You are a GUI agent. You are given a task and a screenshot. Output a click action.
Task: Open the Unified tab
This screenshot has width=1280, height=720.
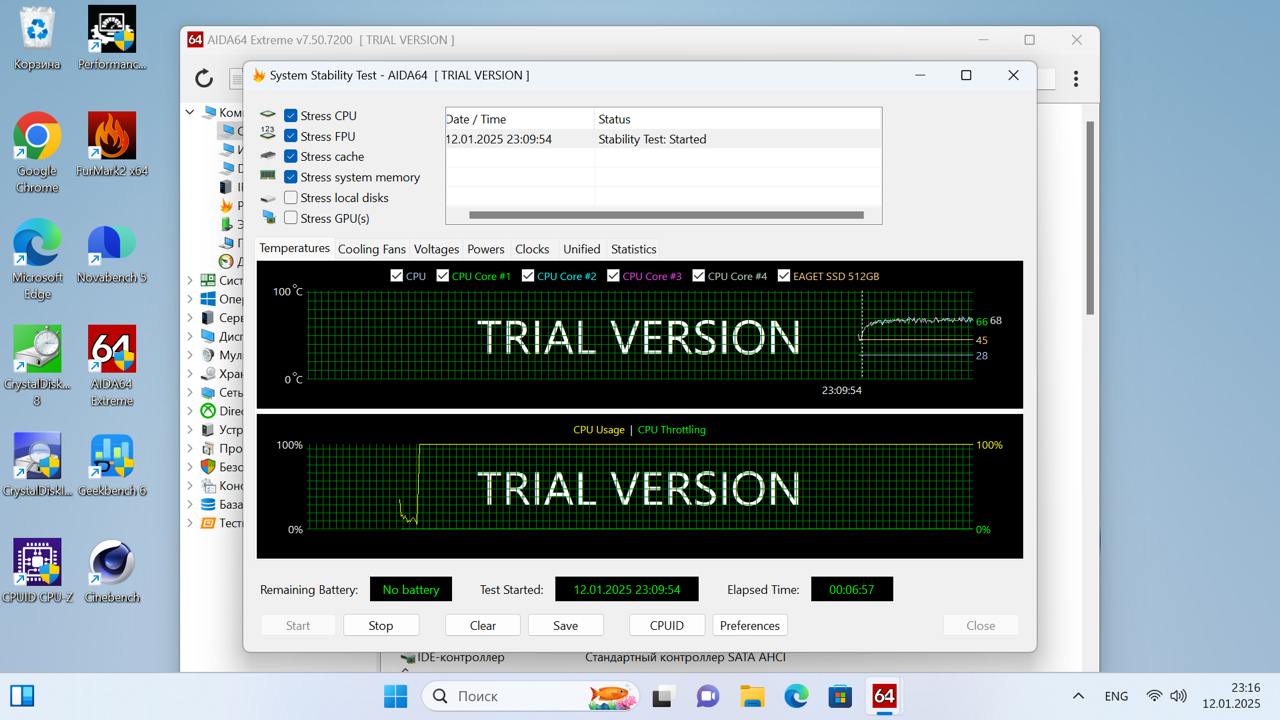click(581, 249)
